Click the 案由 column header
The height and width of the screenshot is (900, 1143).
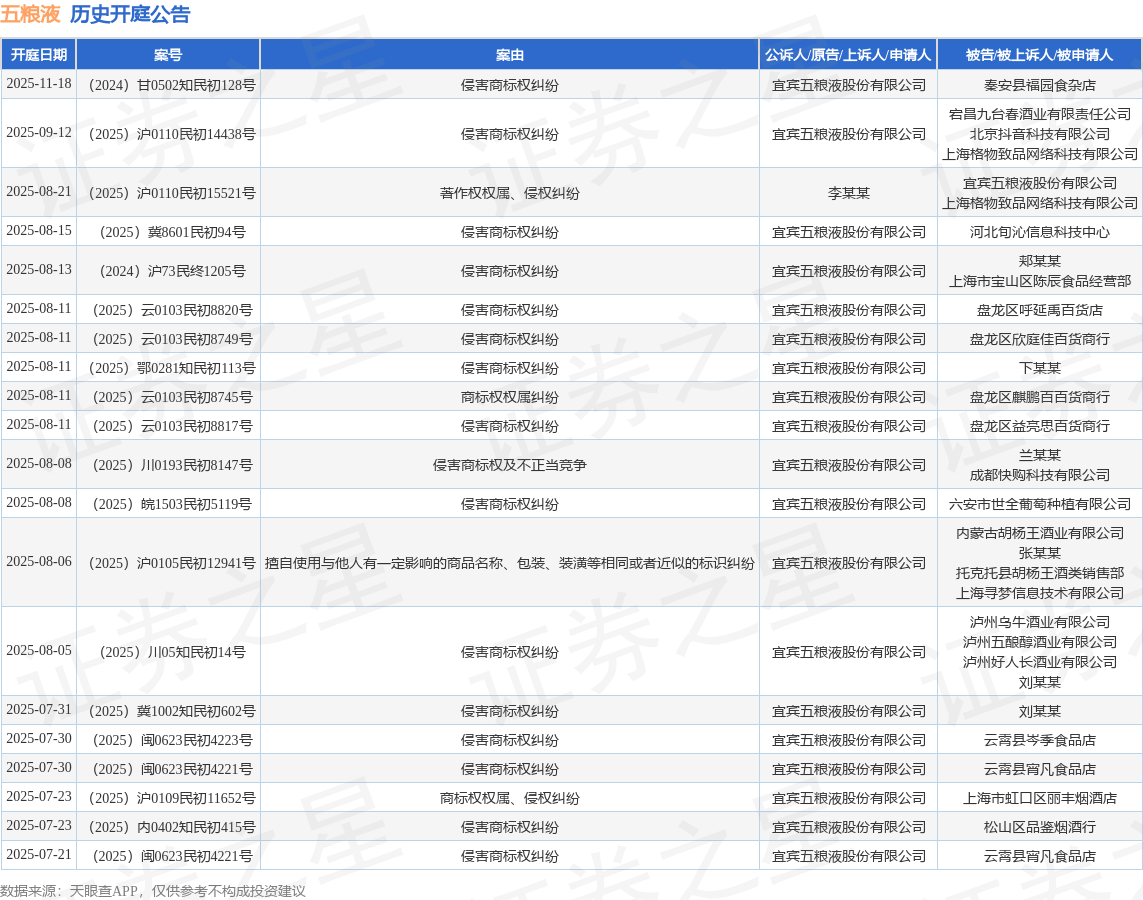510,55
